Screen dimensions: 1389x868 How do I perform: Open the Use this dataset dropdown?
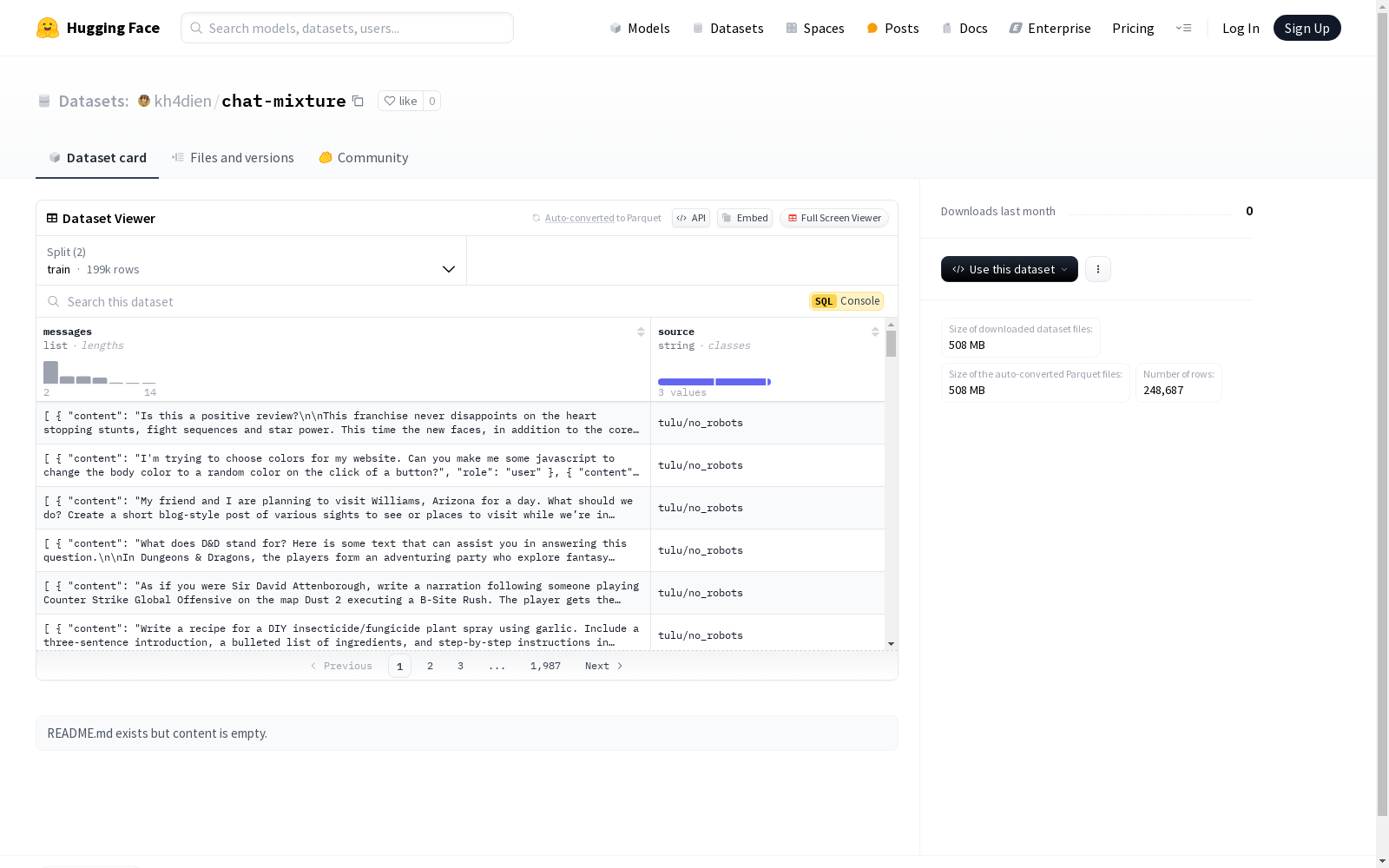point(1010,269)
